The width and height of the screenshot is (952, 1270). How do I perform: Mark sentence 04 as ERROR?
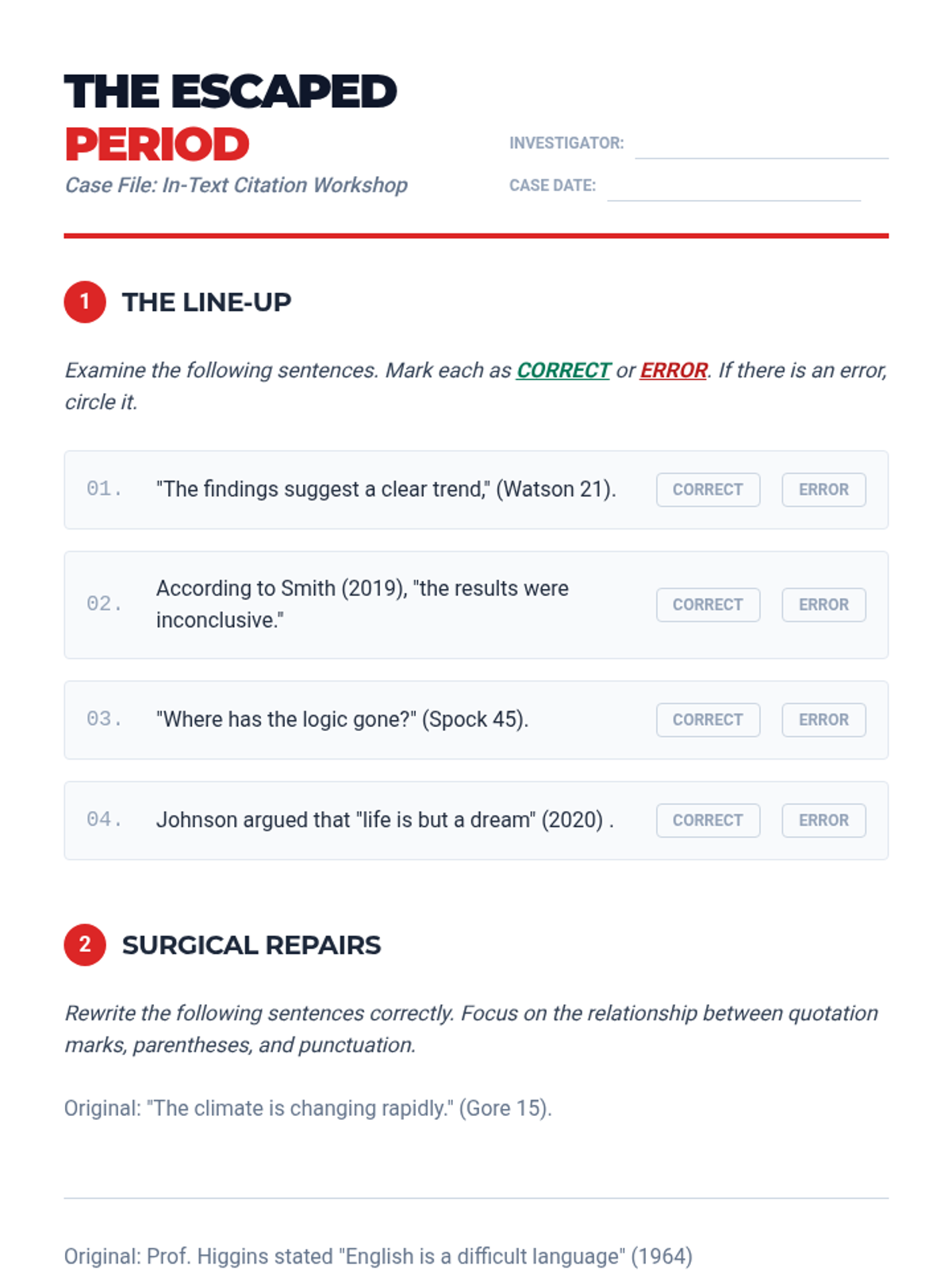(x=823, y=821)
